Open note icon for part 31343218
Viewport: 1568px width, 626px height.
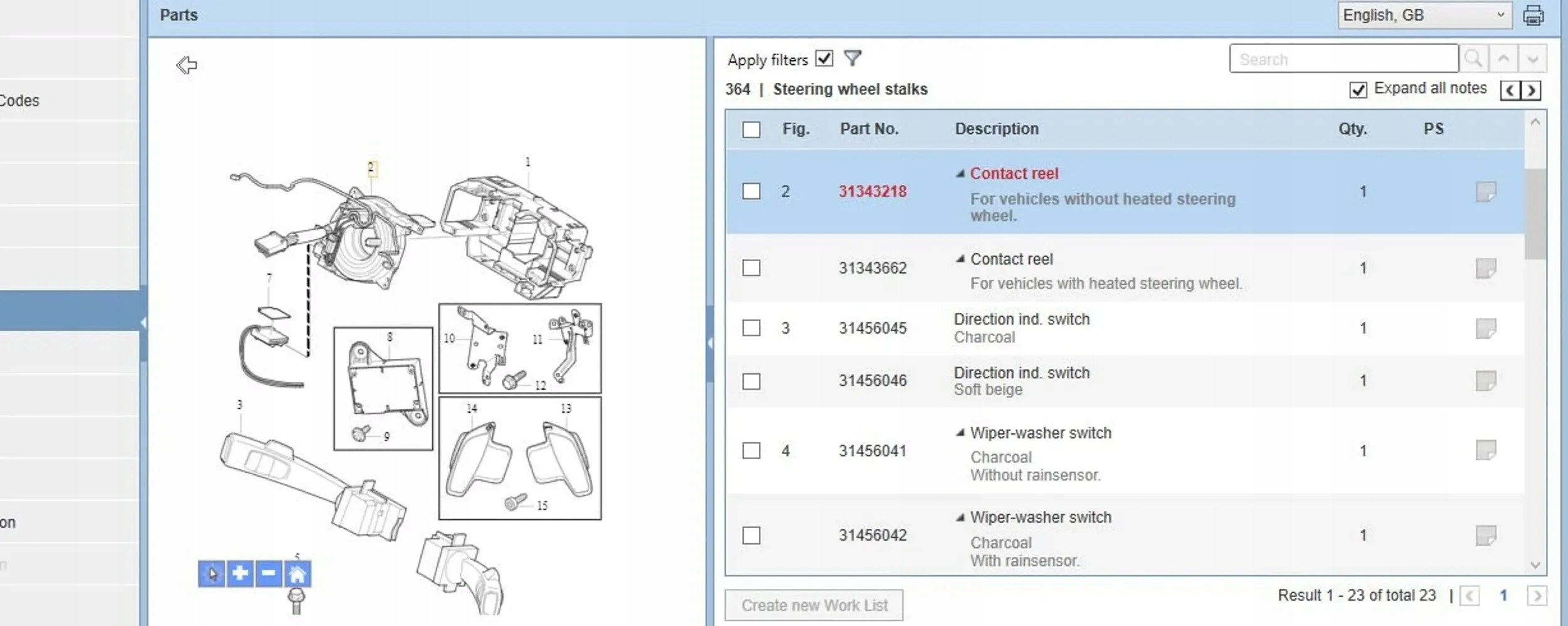point(1486,191)
